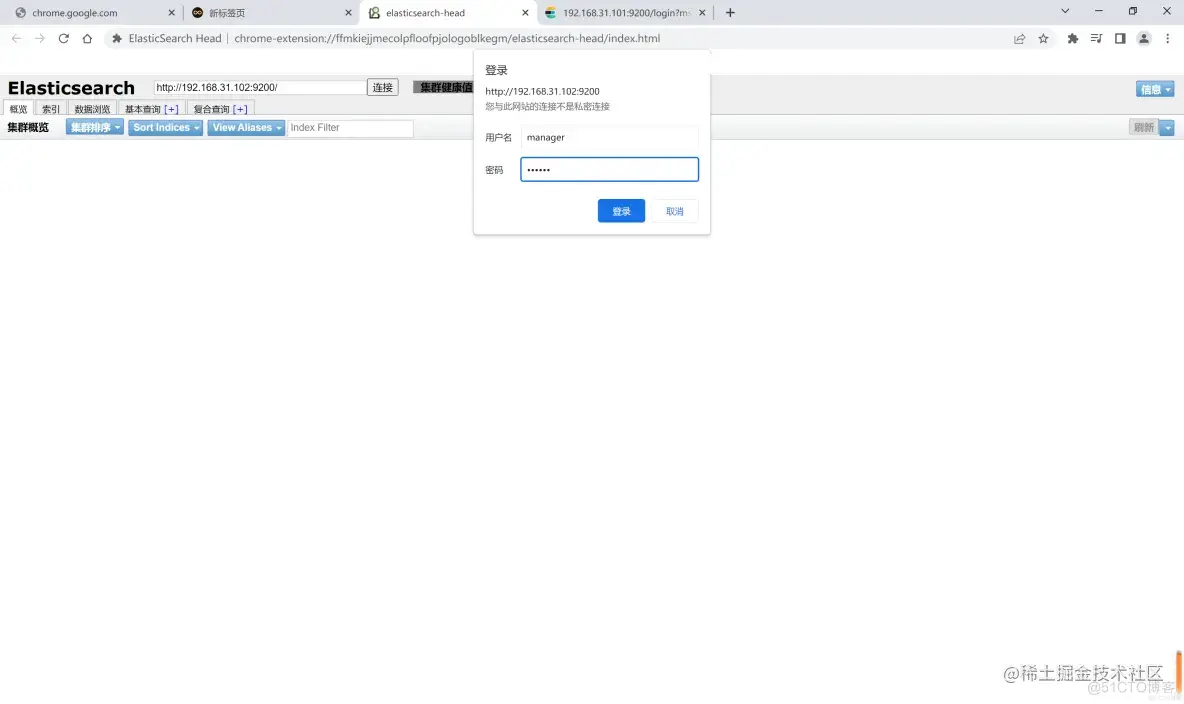Close the elasticsearch-head tab
1184x704 pixels.
526,13
